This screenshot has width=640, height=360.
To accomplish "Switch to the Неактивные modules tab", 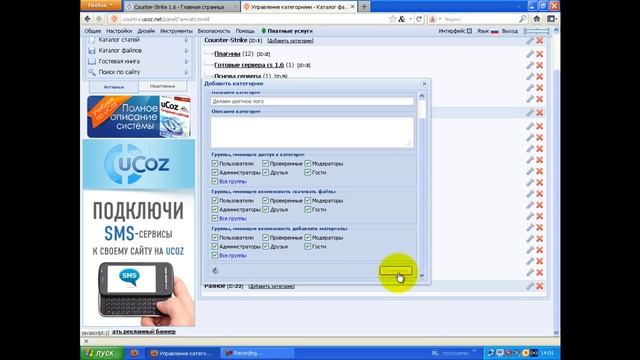I will tap(162, 87).
